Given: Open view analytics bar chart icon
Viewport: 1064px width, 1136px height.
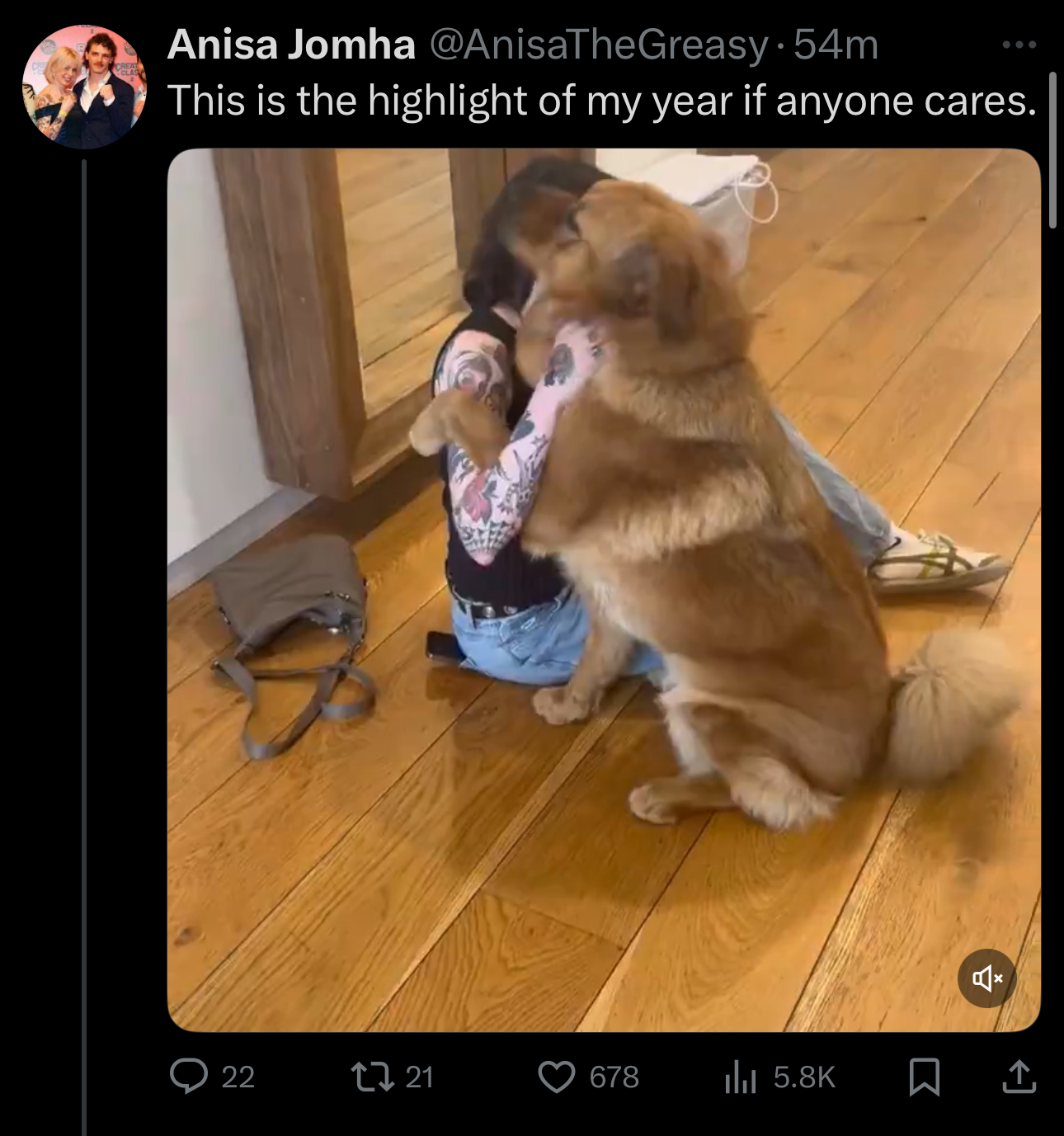Looking at the screenshot, I should 740,1077.
